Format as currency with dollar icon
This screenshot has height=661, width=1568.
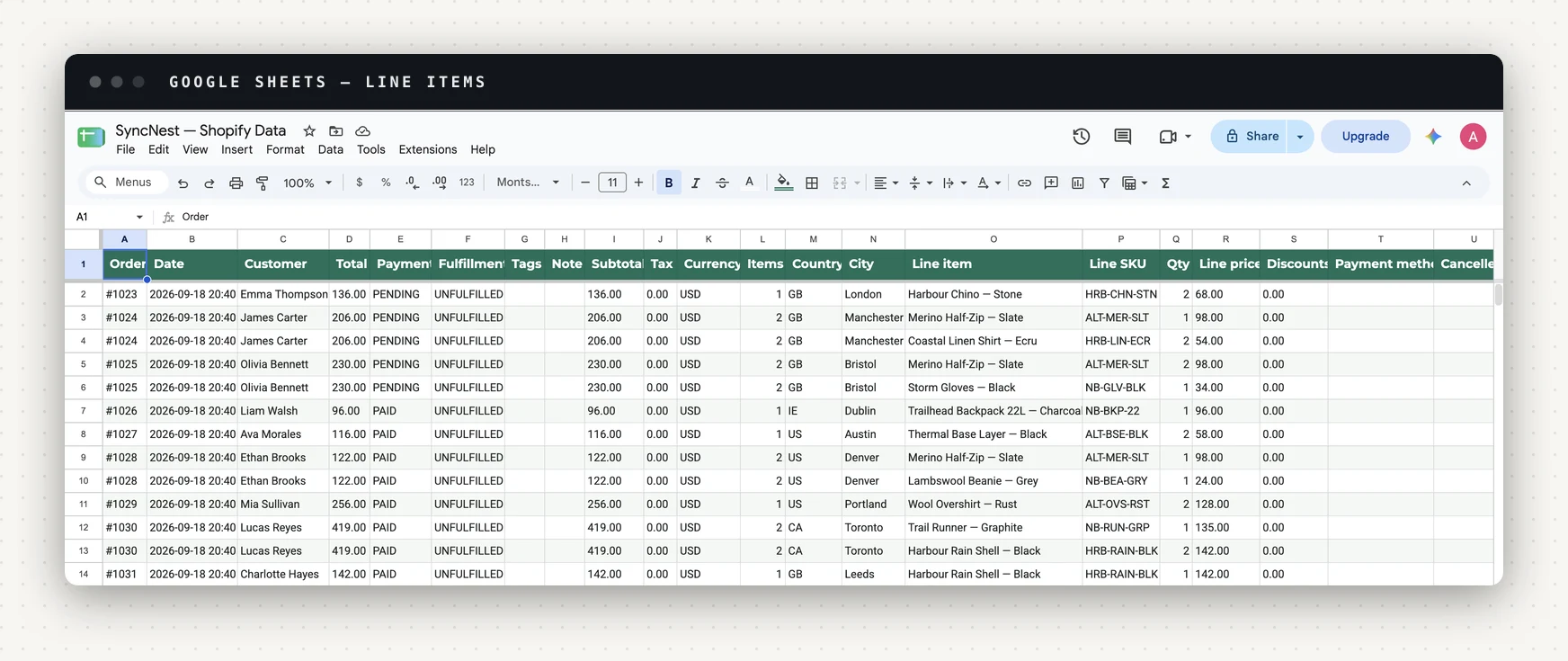360,183
